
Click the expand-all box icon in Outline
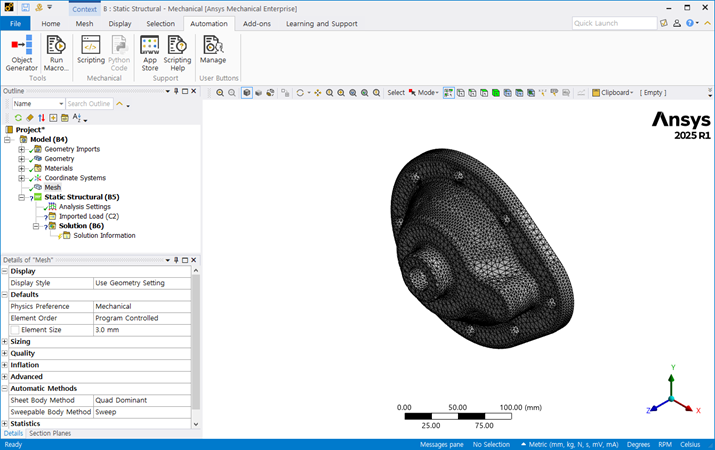coord(53,118)
